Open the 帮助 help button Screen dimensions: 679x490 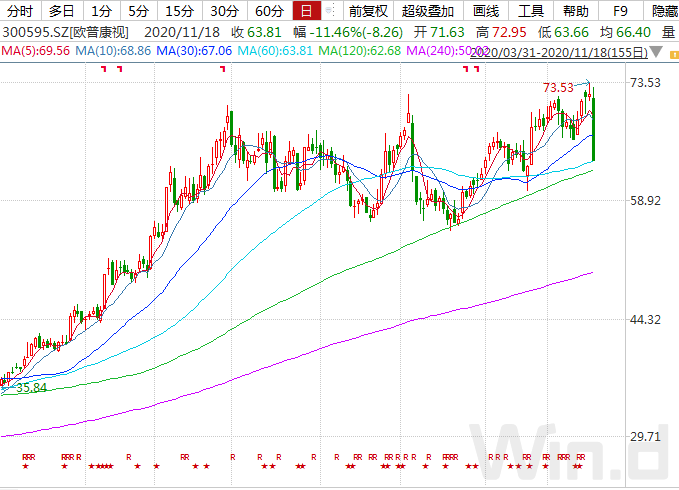point(575,12)
